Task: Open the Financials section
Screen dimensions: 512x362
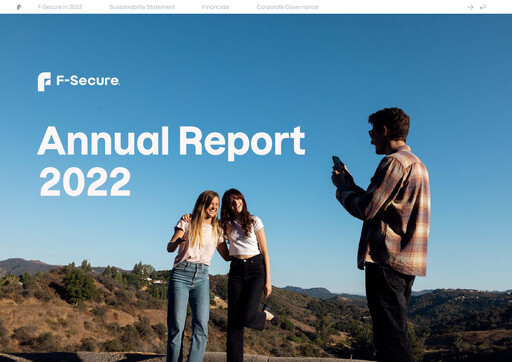Action: (216, 7)
